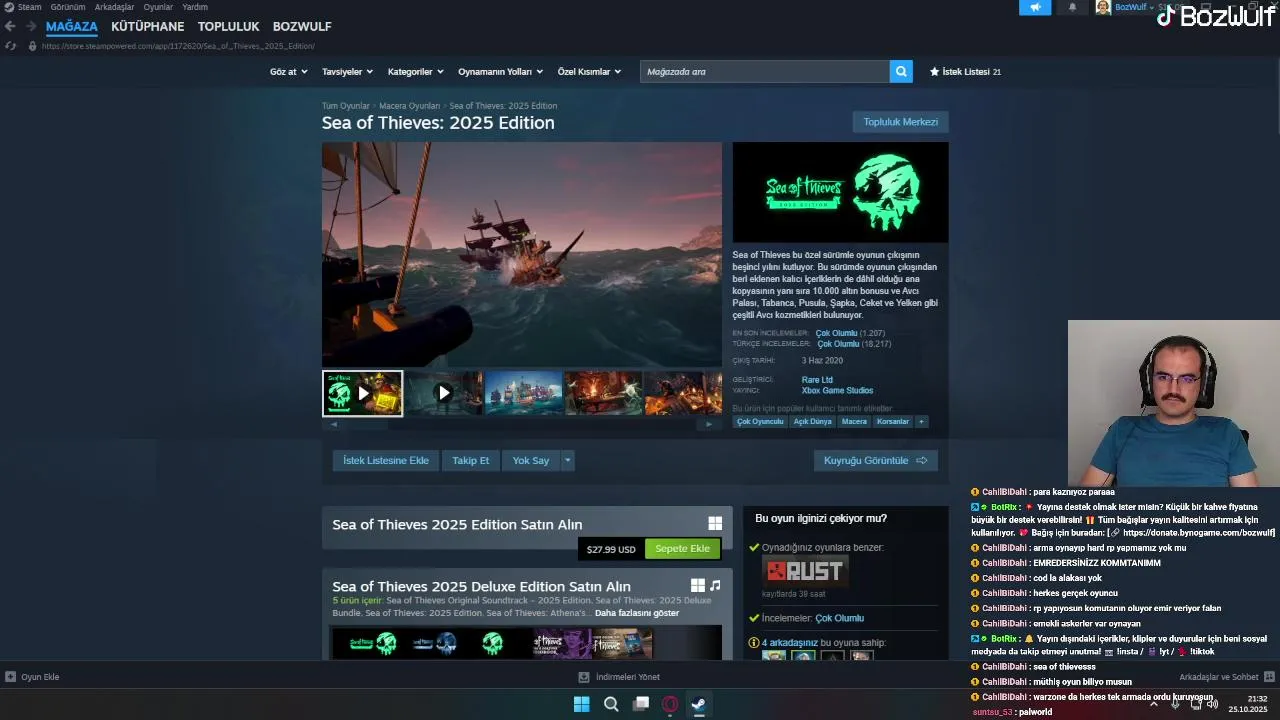Open the Görünüm menu

pos(68,7)
